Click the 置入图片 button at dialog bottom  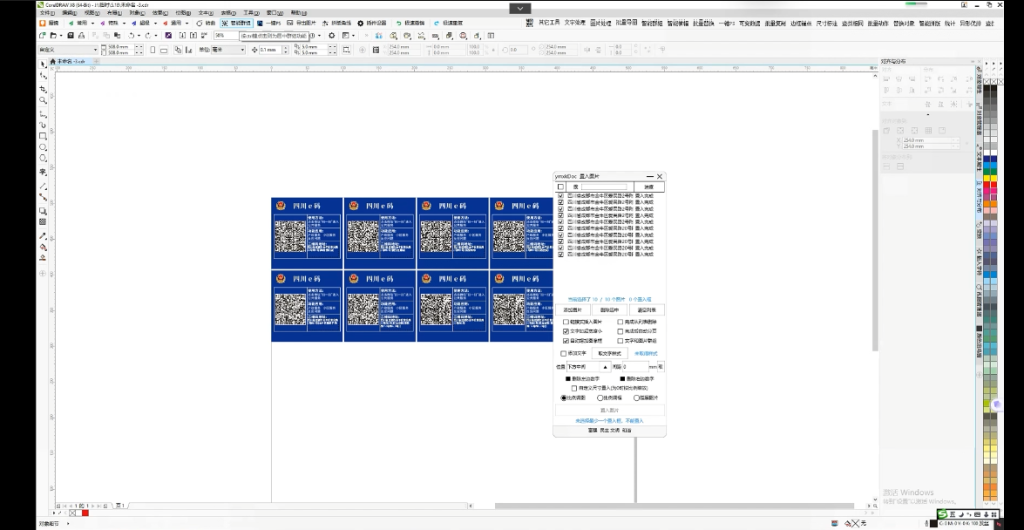click(610, 409)
